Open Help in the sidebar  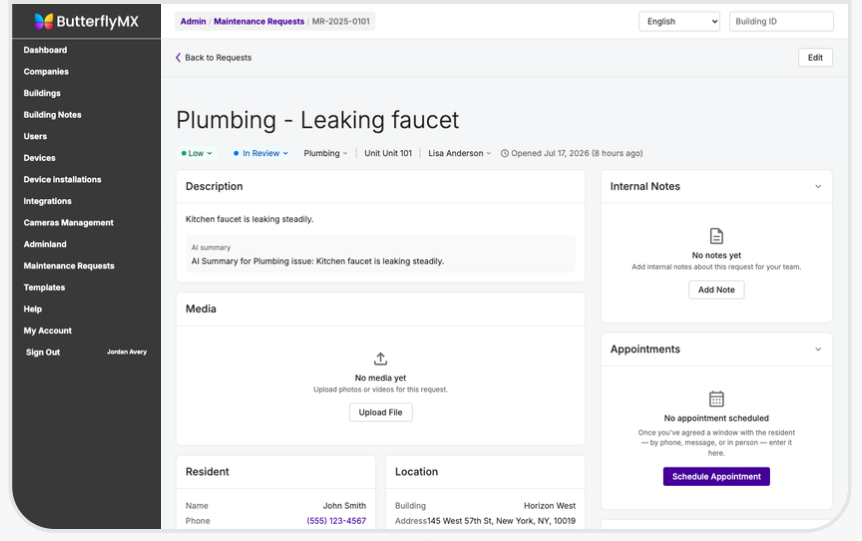pos(32,309)
